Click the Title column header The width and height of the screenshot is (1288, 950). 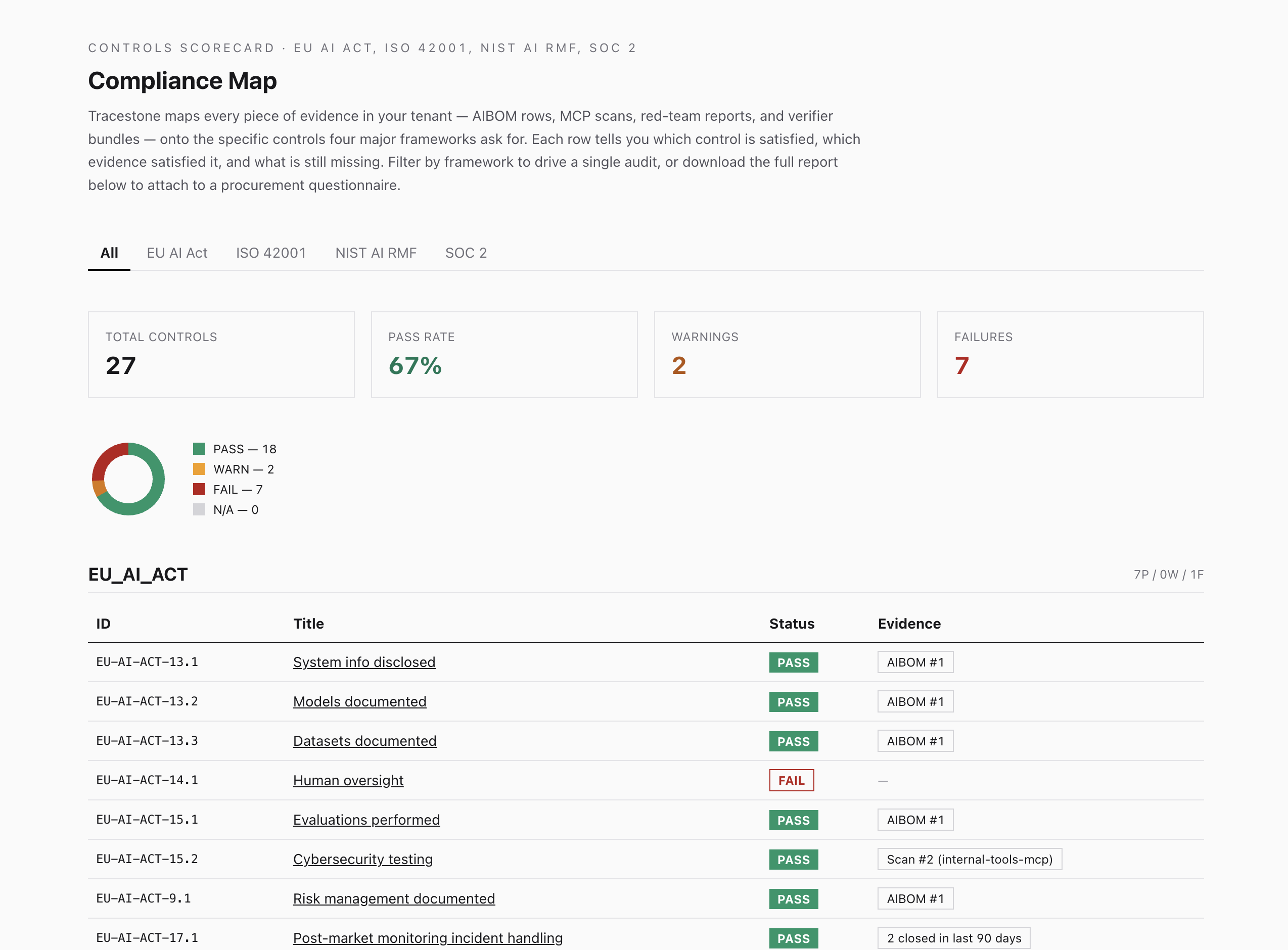(308, 624)
